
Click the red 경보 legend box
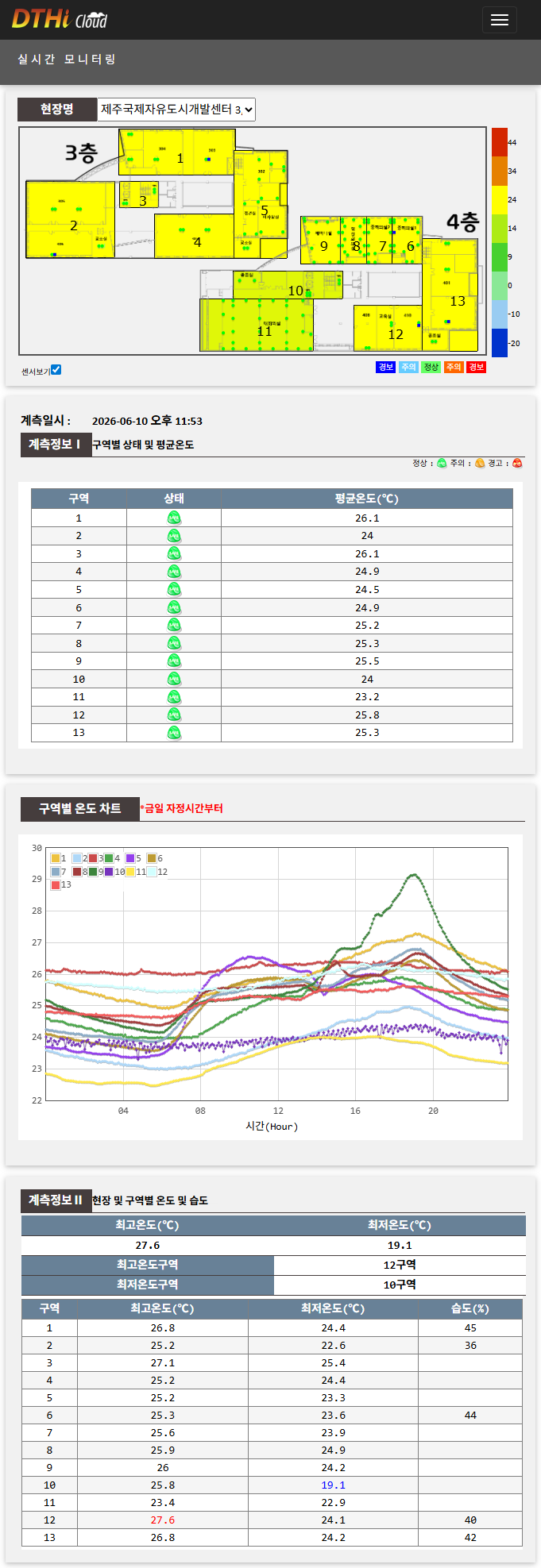pyautogui.click(x=476, y=367)
